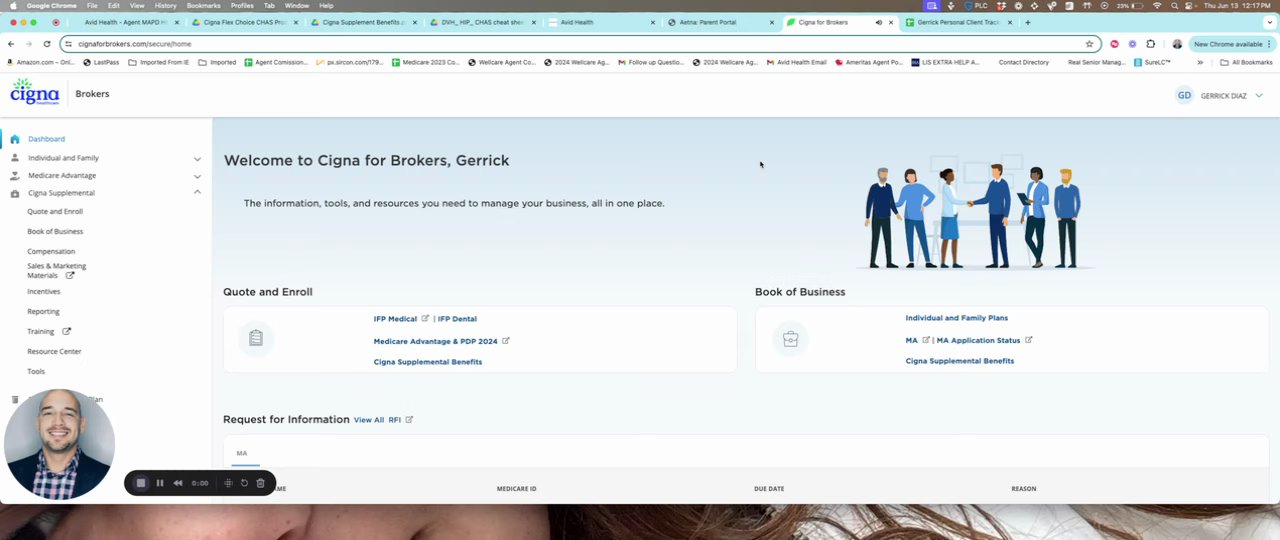Click the Wi-Fi icon in the menu bar

(1157, 6)
